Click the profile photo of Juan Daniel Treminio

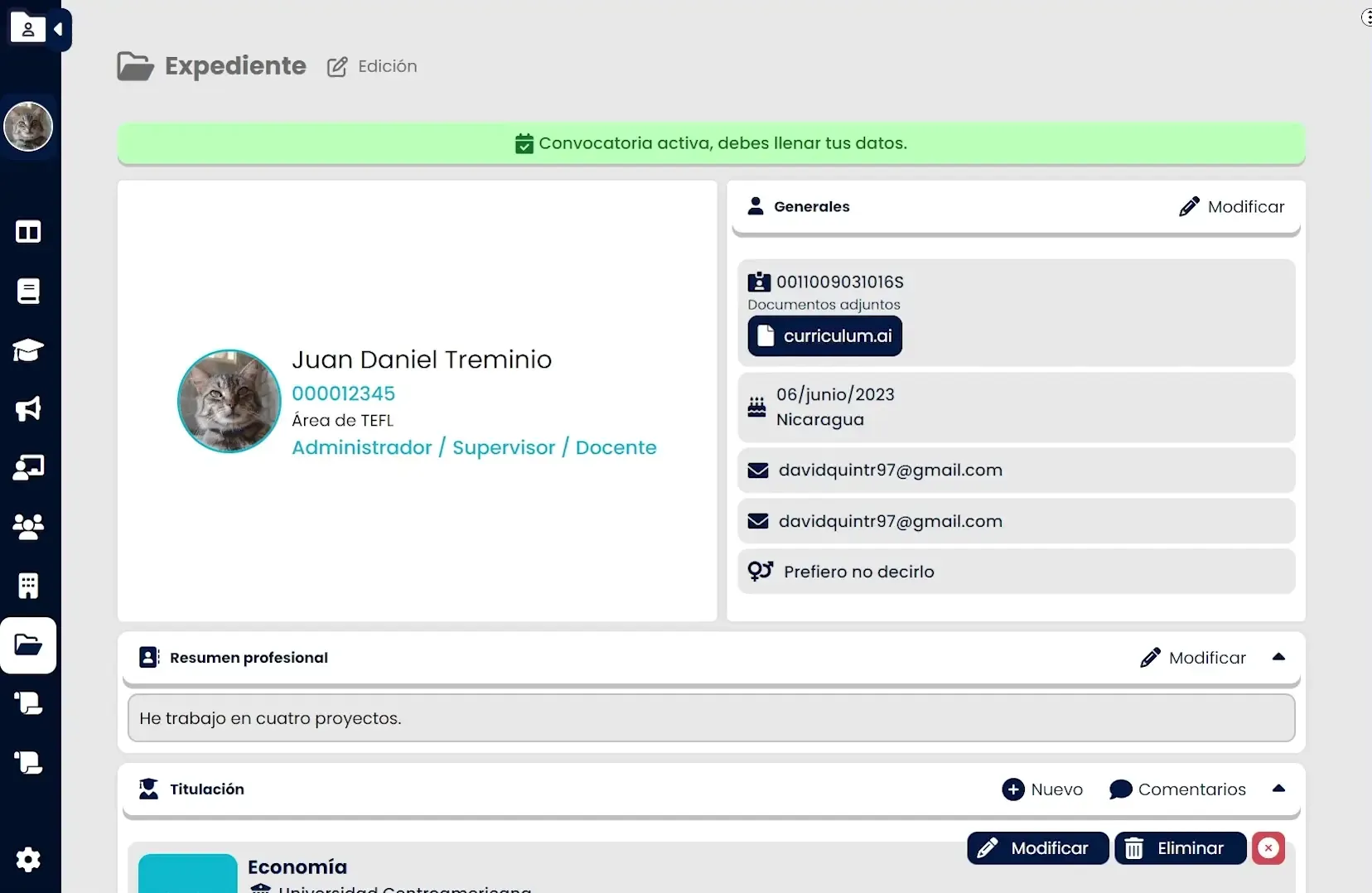pyautogui.click(x=229, y=401)
